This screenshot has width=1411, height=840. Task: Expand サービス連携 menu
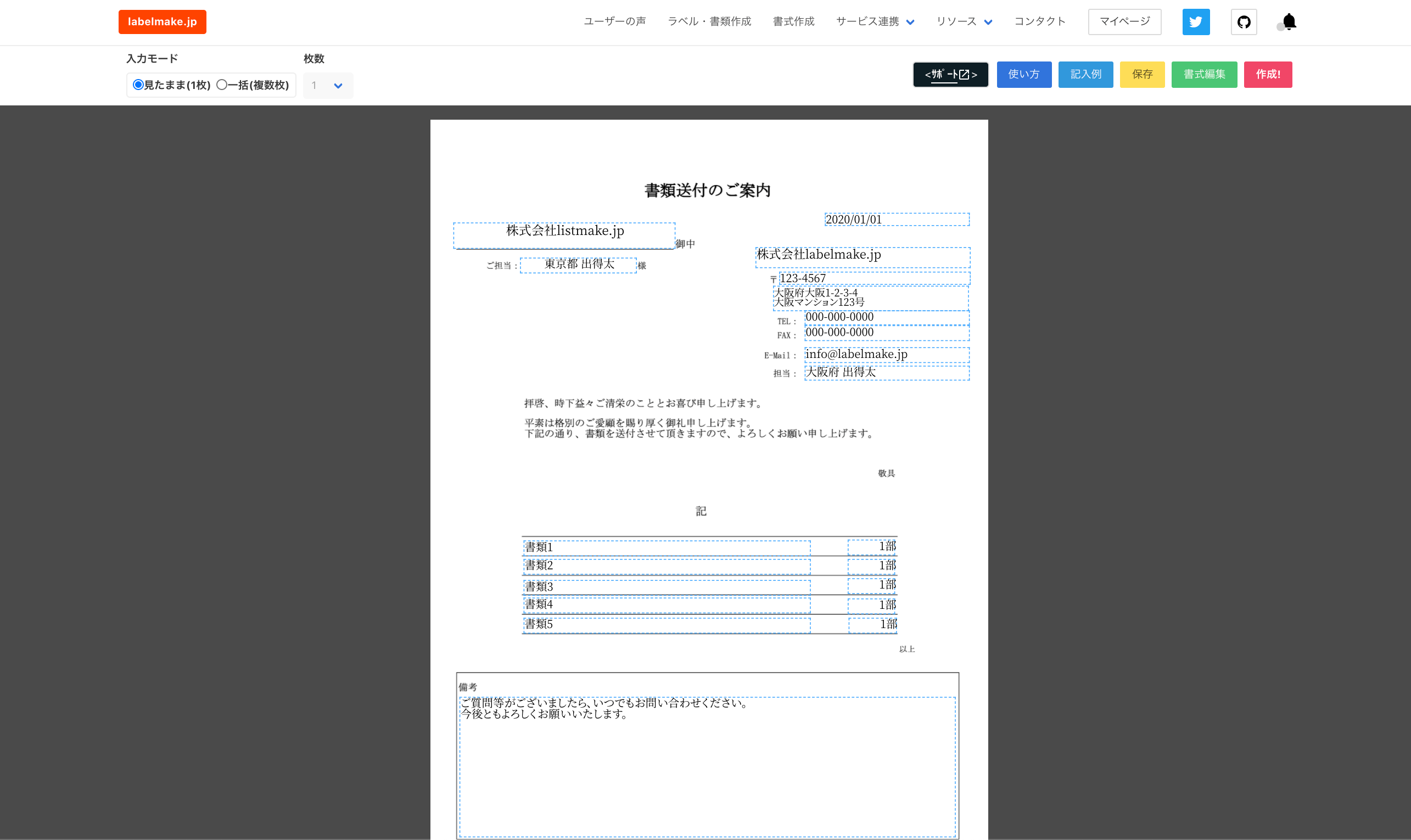pyautogui.click(x=875, y=21)
